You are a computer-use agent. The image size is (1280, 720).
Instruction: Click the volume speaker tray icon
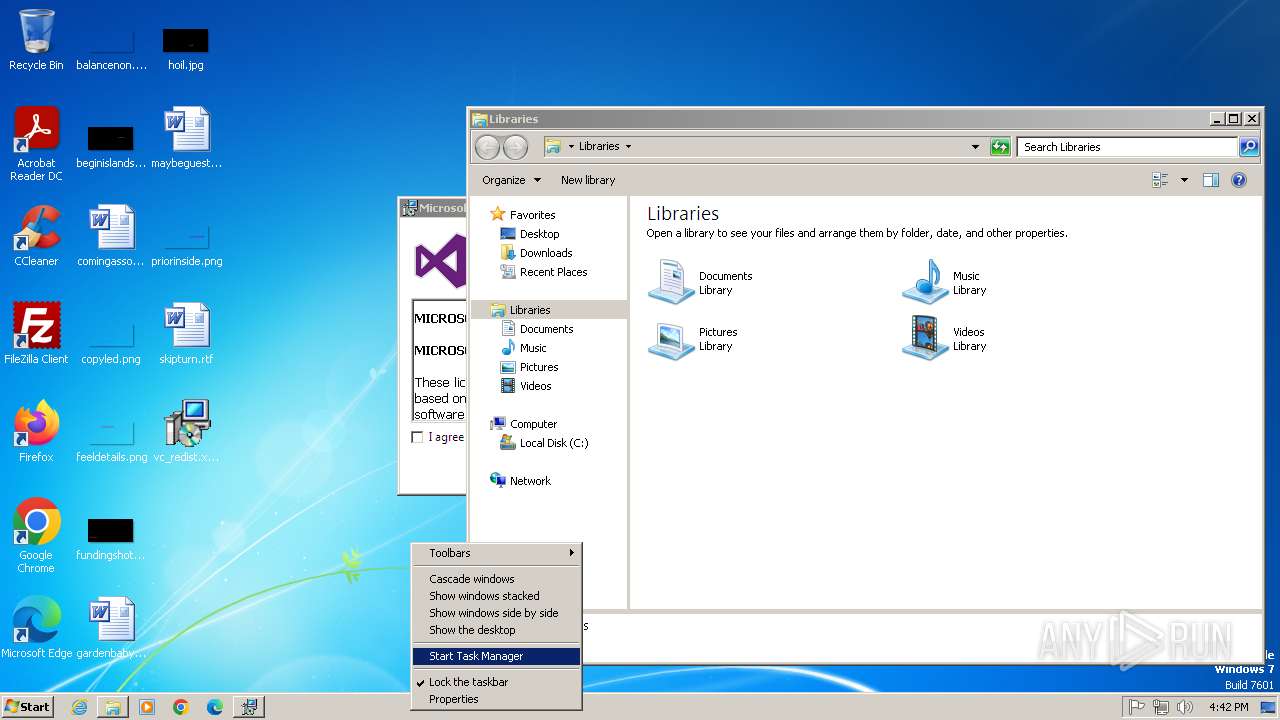[x=1185, y=707]
